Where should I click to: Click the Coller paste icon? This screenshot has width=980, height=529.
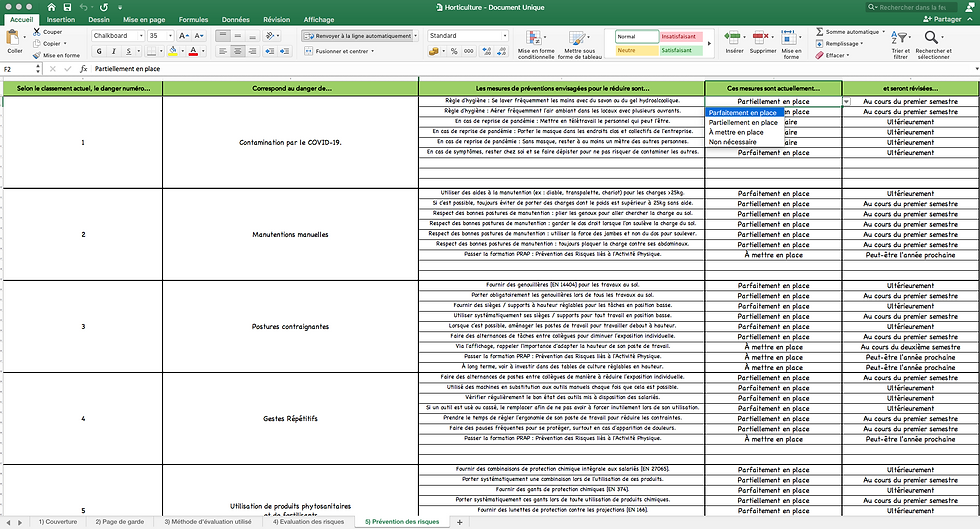pyautogui.click(x=14, y=39)
